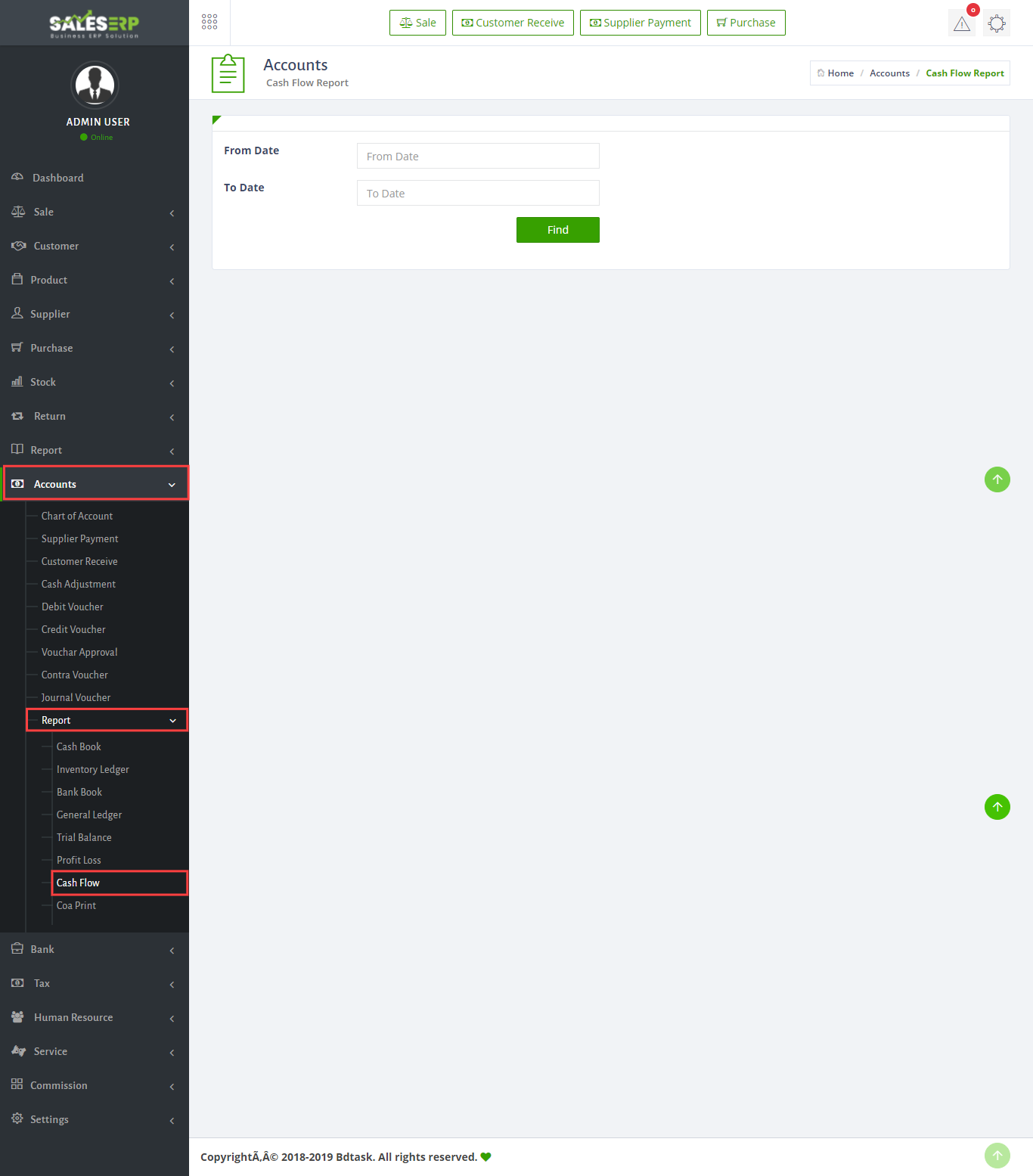Click the SalesERP logo
The height and width of the screenshot is (1176, 1033).
(95, 24)
